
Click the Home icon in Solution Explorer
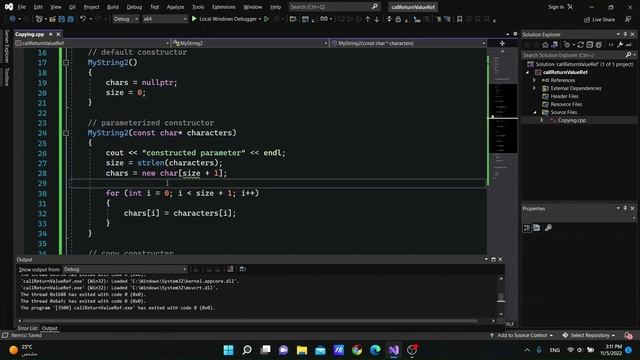[545, 45]
